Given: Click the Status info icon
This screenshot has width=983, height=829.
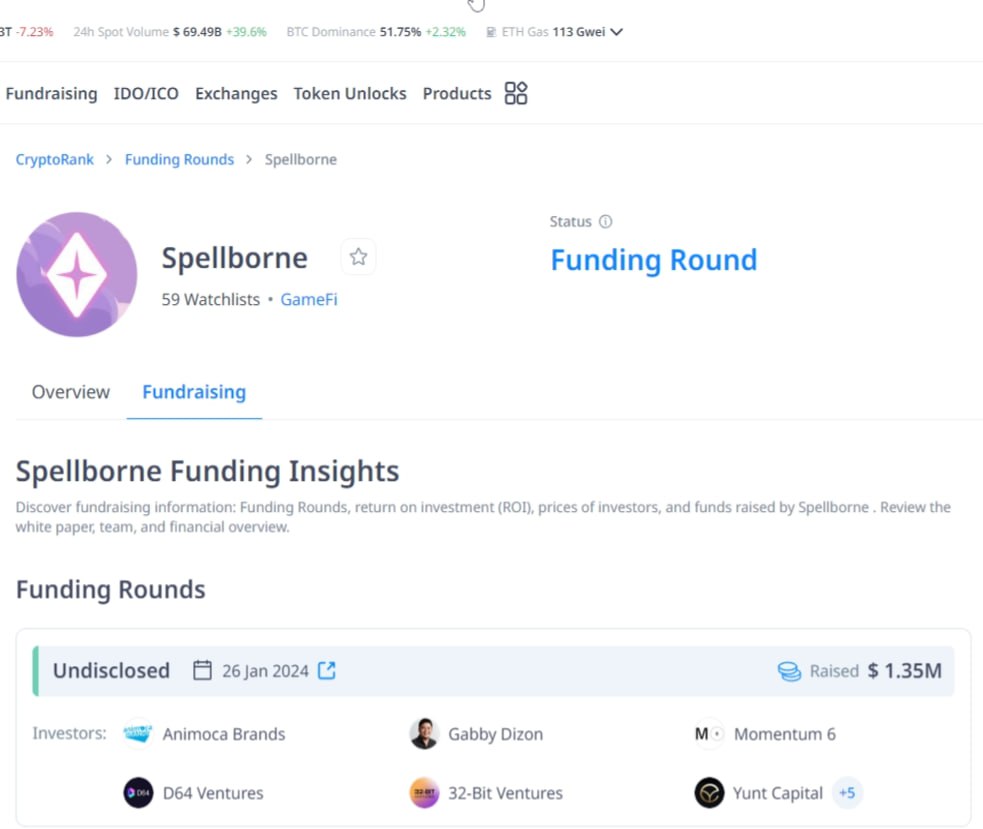Looking at the screenshot, I should (x=606, y=221).
